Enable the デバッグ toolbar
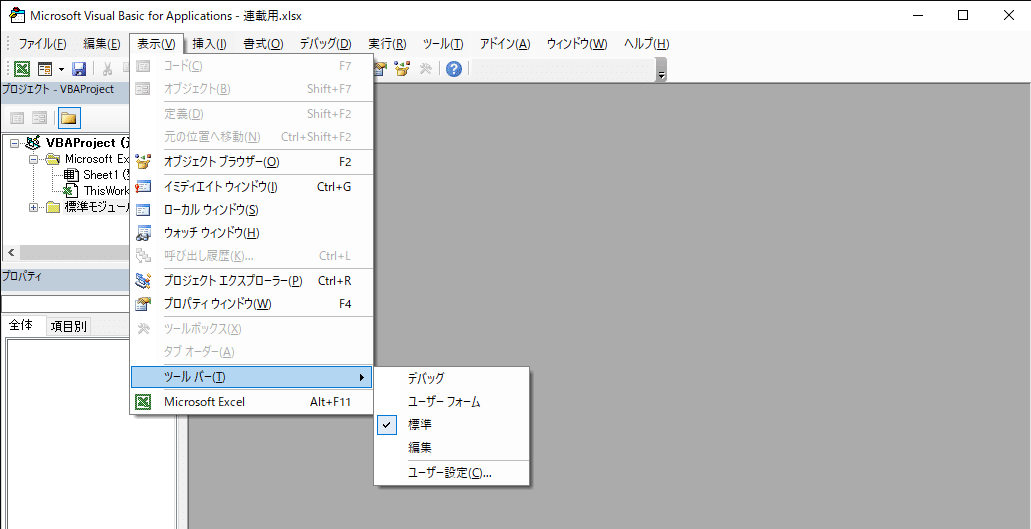This screenshot has height=529, width=1031. coord(452,379)
